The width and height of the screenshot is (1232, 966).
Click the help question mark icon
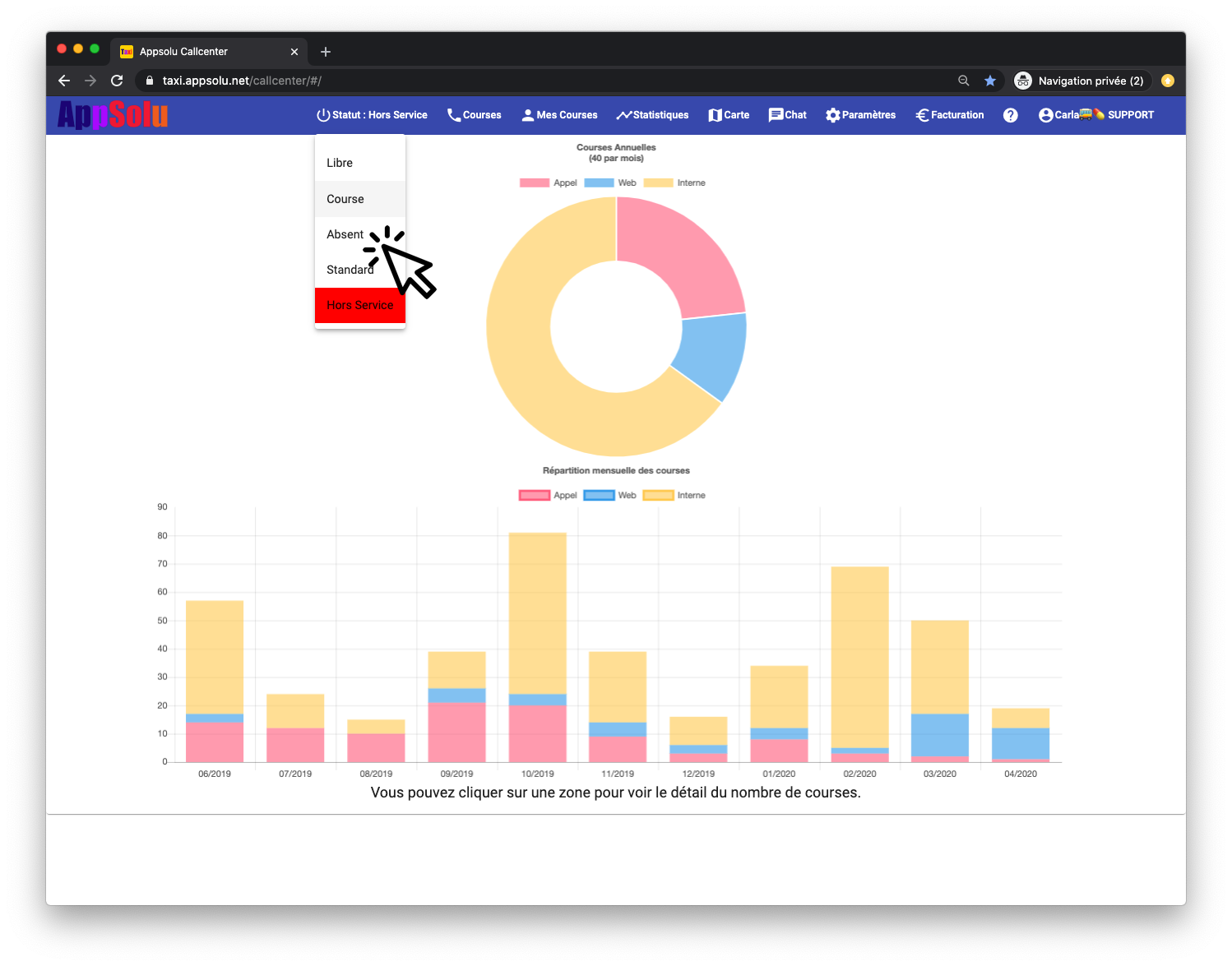pyautogui.click(x=1010, y=115)
